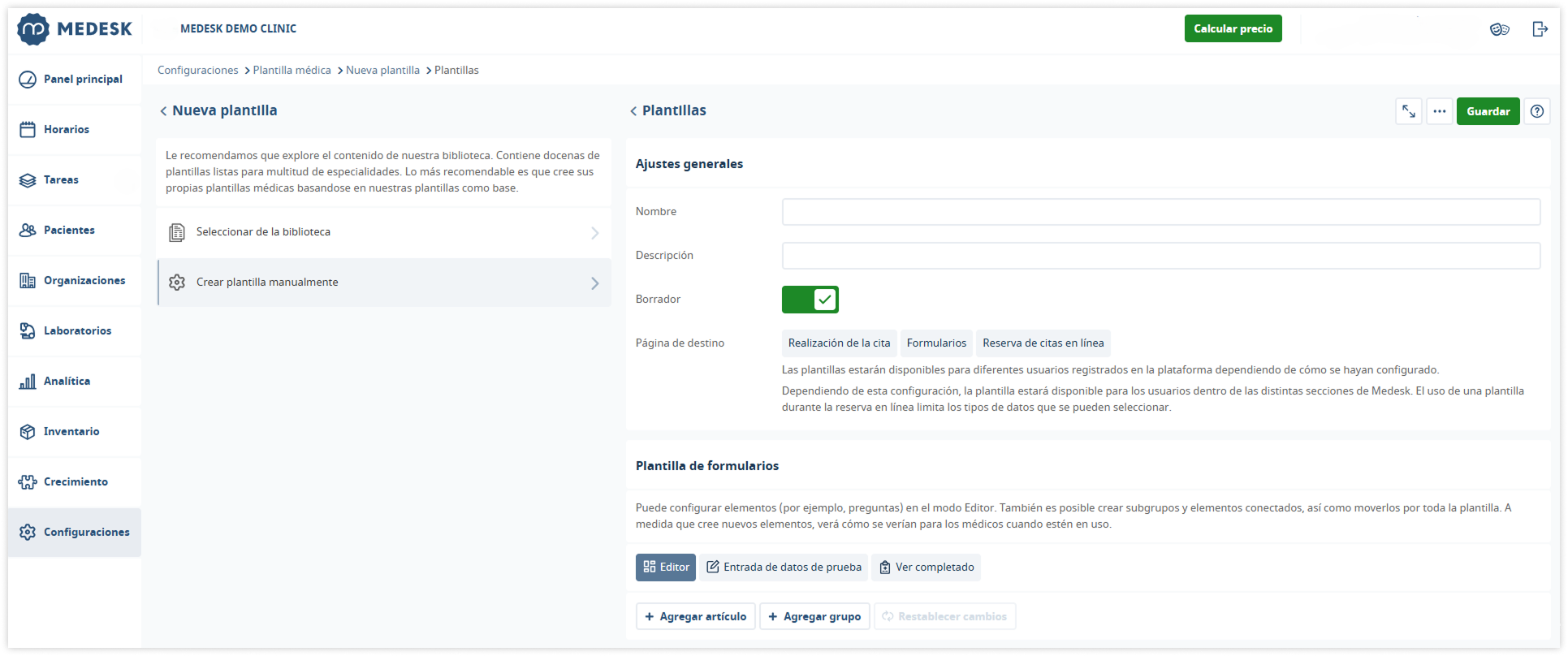
Task: Click the Analítica bar-chart icon
Action: click(28, 381)
